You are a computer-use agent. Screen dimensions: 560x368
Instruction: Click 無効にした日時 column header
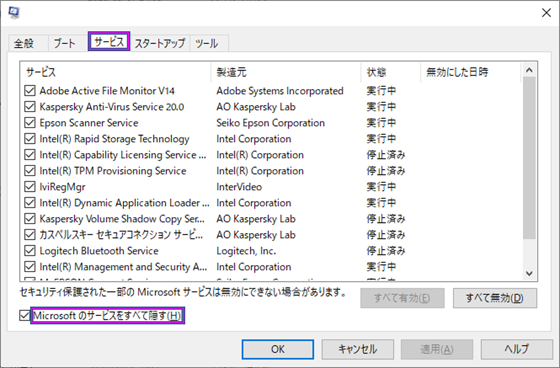click(471, 72)
